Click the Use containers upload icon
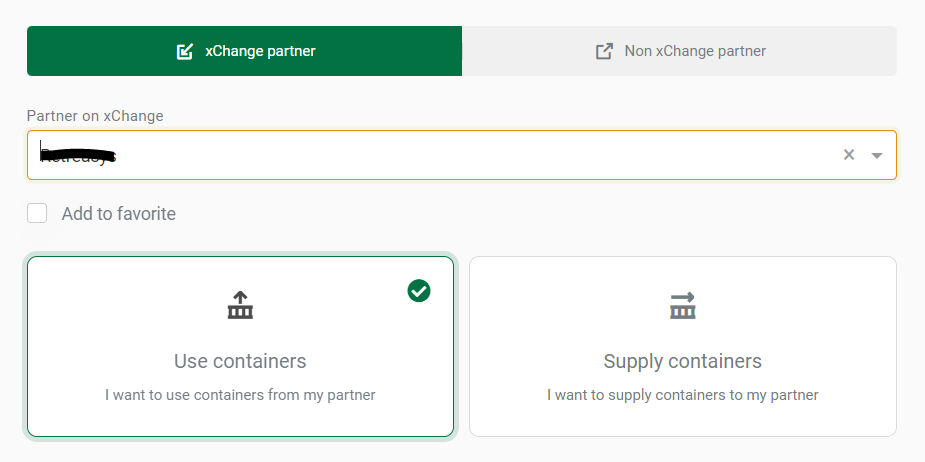The width and height of the screenshot is (925, 462). point(240,305)
